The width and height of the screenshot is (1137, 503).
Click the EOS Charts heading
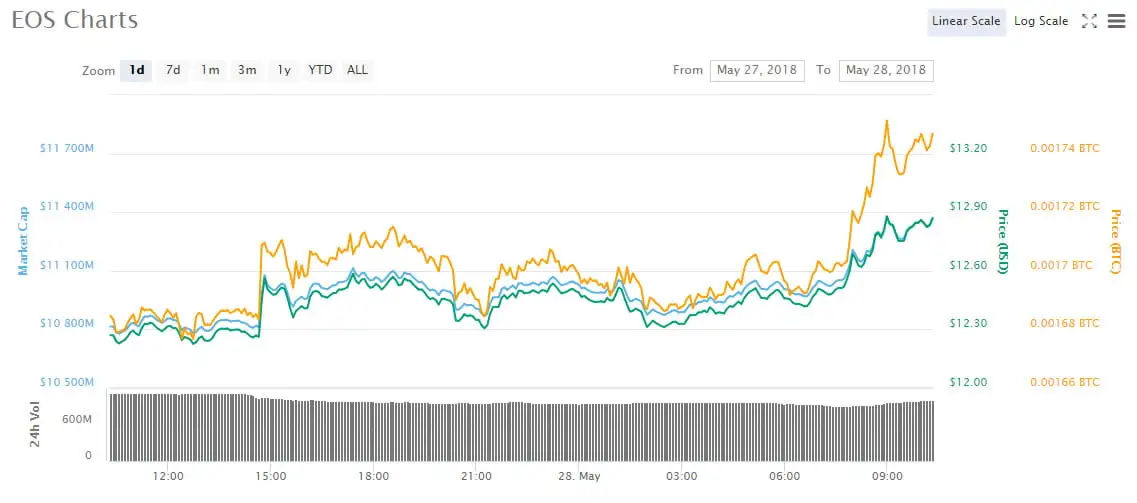pyautogui.click(x=75, y=20)
